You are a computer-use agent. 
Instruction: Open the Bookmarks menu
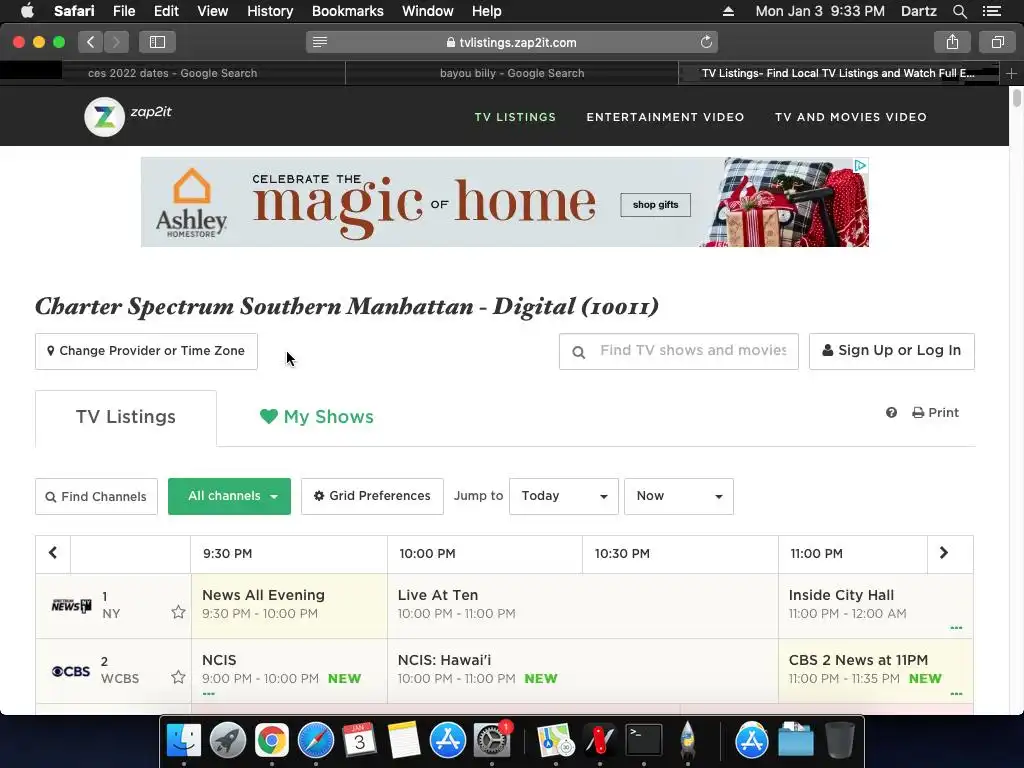coord(347,11)
